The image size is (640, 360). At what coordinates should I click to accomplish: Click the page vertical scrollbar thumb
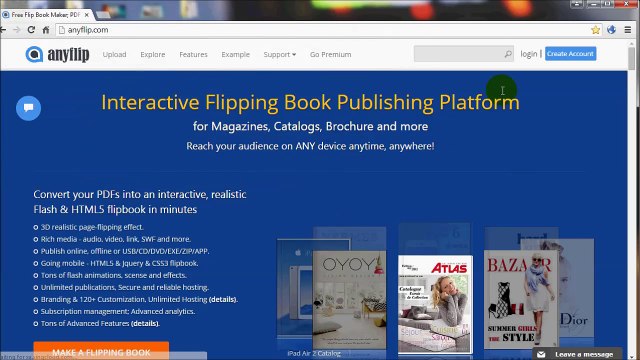coord(632,58)
